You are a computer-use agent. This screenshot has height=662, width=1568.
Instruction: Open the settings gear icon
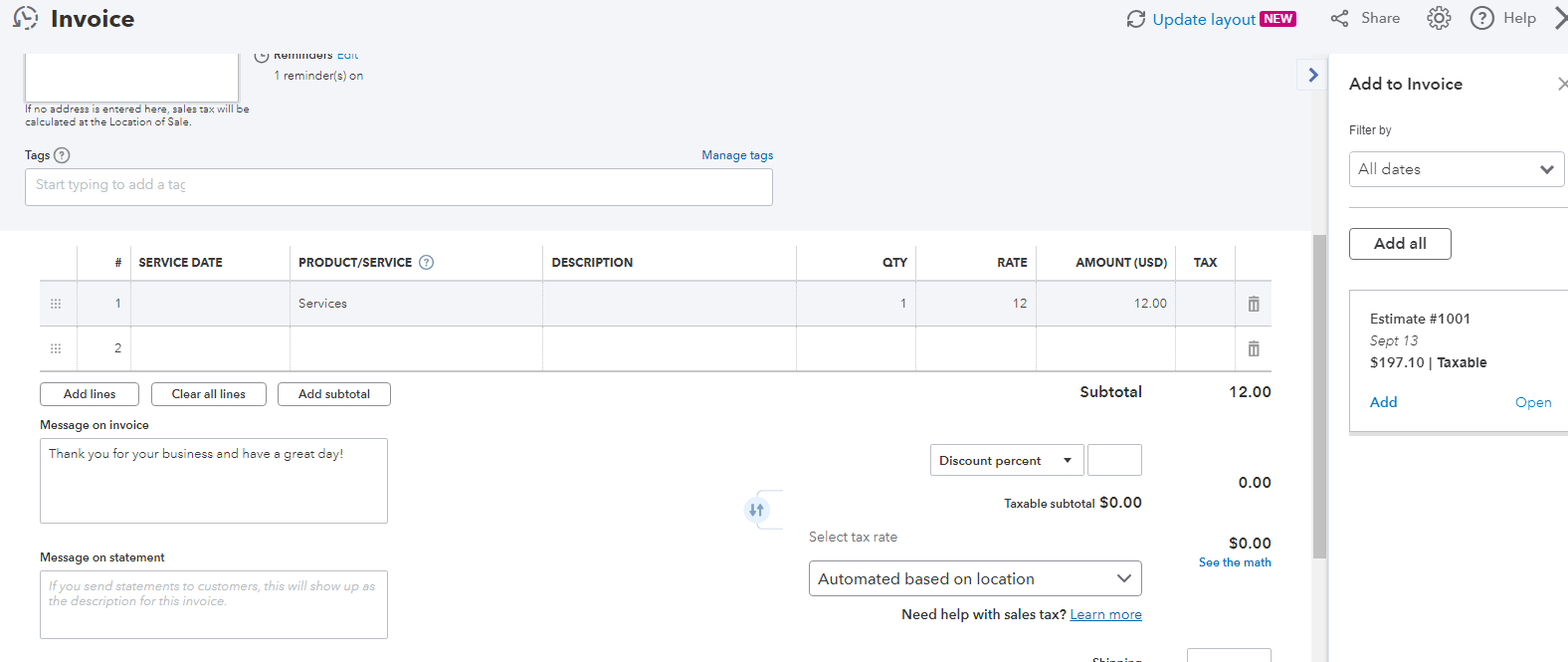tap(1439, 18)
